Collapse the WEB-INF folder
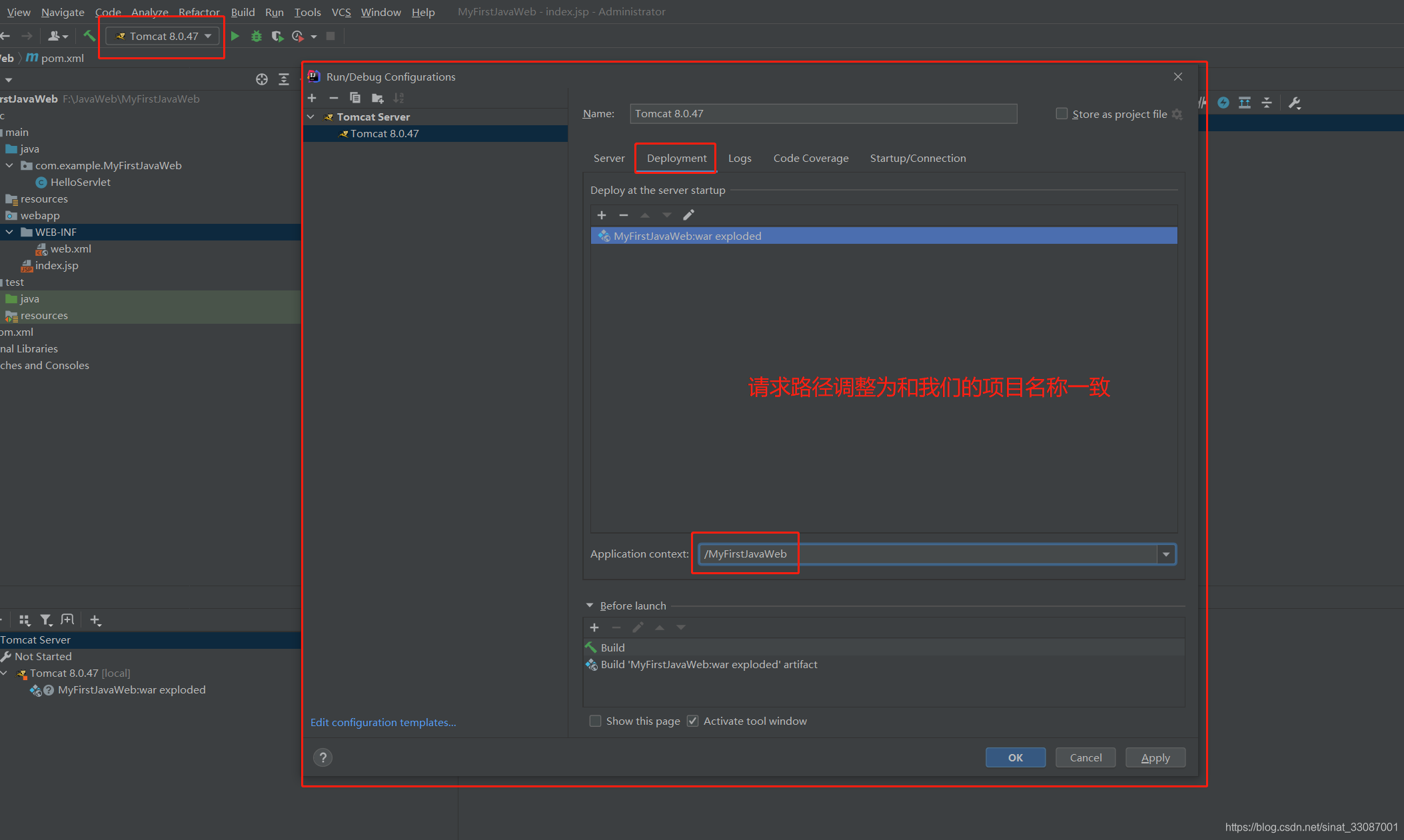The width and height of the screenshot is (1404, 840). (x=9, y=232)
